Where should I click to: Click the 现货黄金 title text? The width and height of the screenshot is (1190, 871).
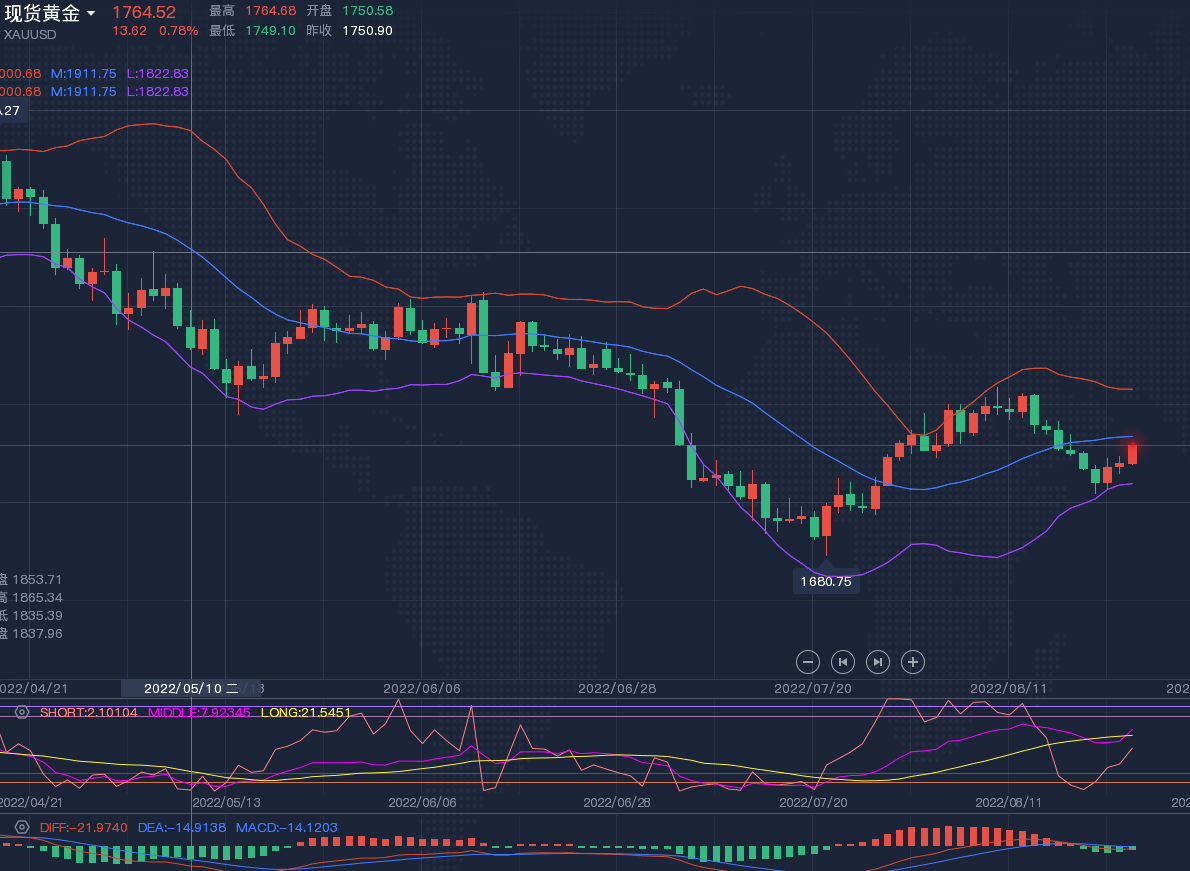[x=42, y=14]
